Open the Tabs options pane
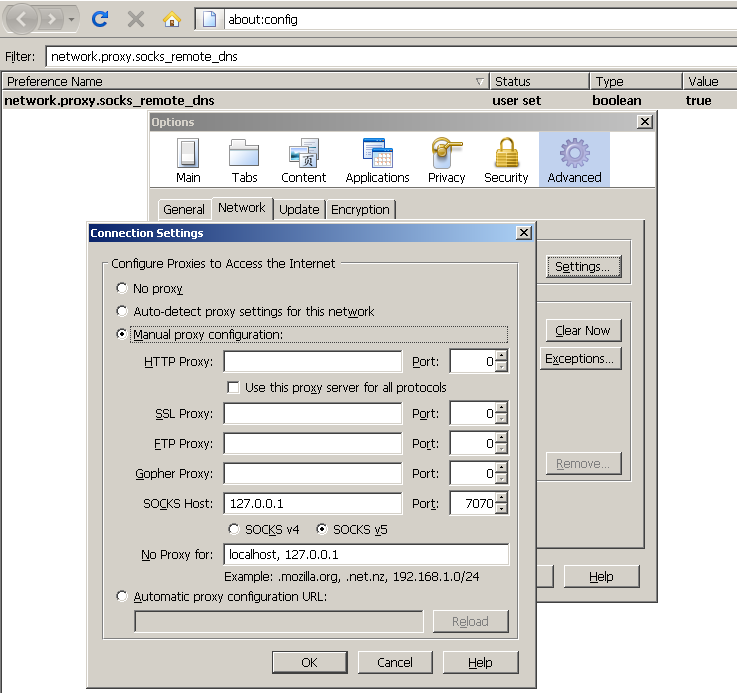This screenshot has height=693, width=737. (244, 160)
